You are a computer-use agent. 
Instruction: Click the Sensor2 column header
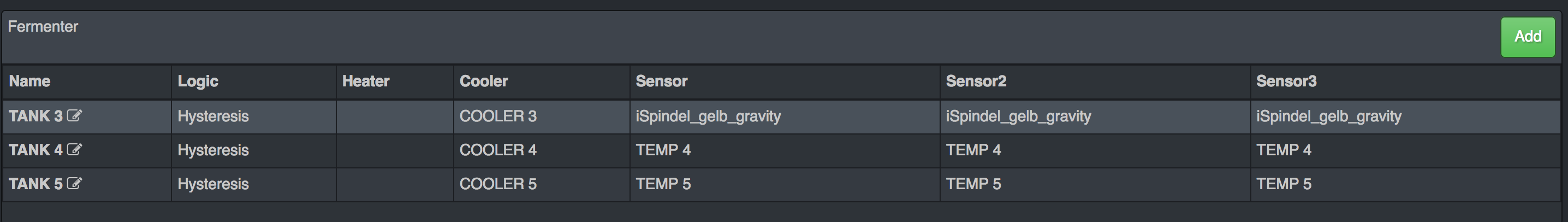pos(976,81)
